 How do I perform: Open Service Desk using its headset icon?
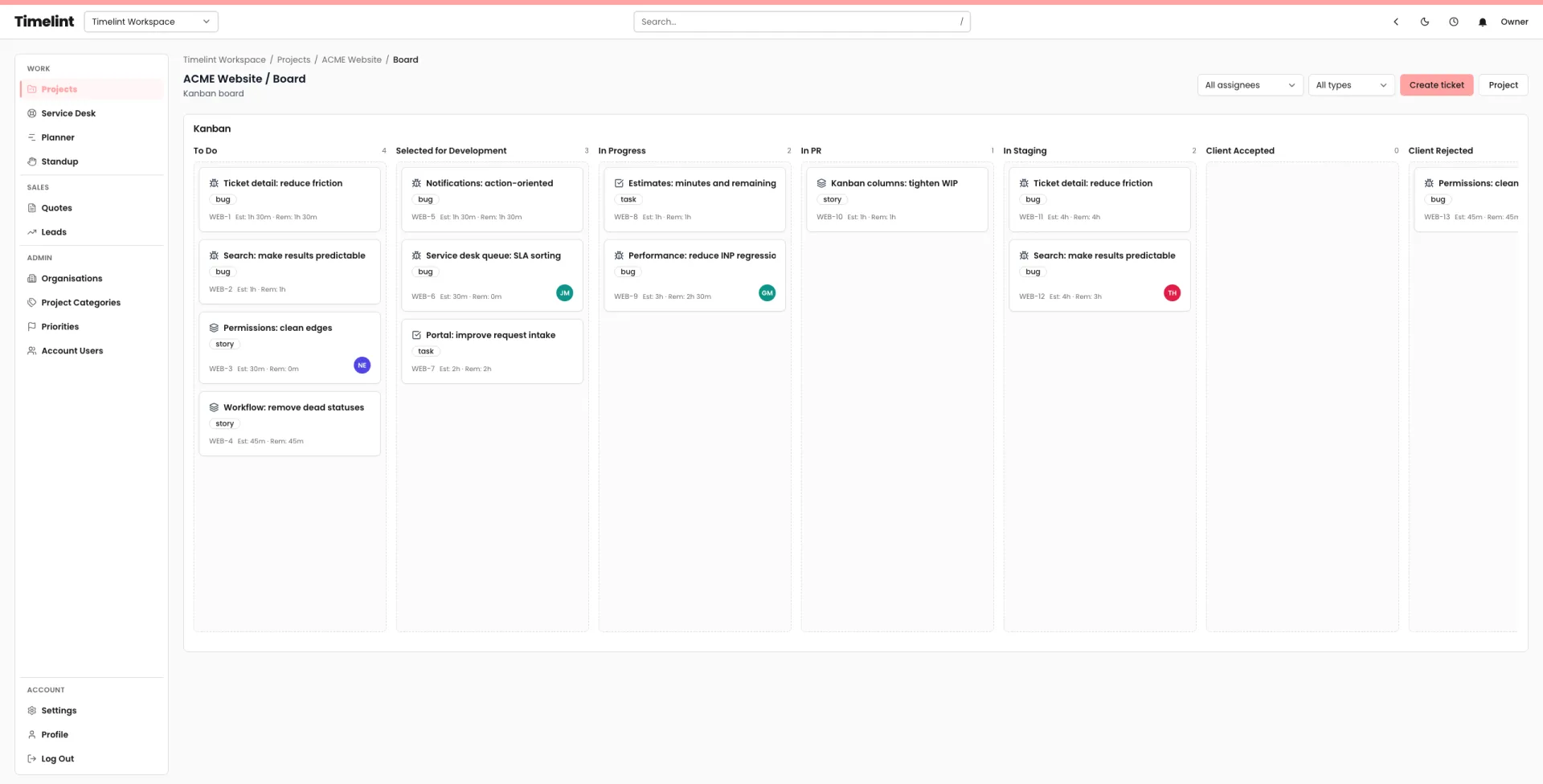[x=31, y=112]
